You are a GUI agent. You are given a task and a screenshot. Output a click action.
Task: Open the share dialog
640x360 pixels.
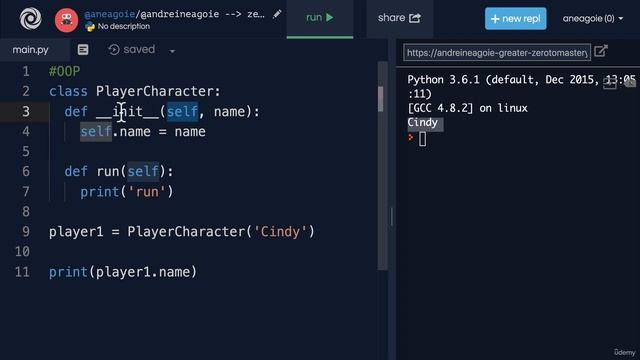tap(399, 18)
